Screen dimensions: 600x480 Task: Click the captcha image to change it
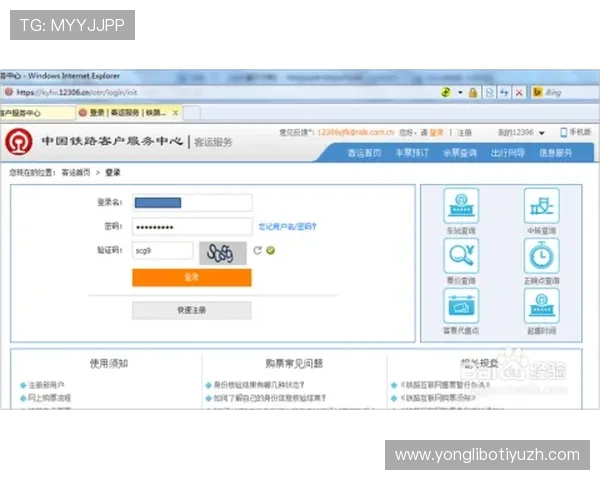pyautogui.click(x=223, y=253)
